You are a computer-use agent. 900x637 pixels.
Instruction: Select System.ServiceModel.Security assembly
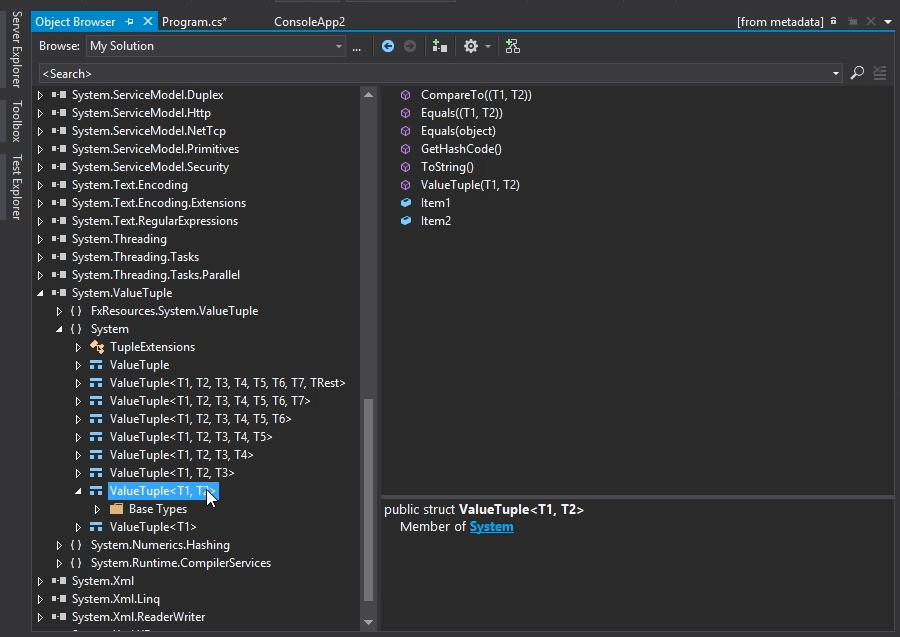coord(150,167)
